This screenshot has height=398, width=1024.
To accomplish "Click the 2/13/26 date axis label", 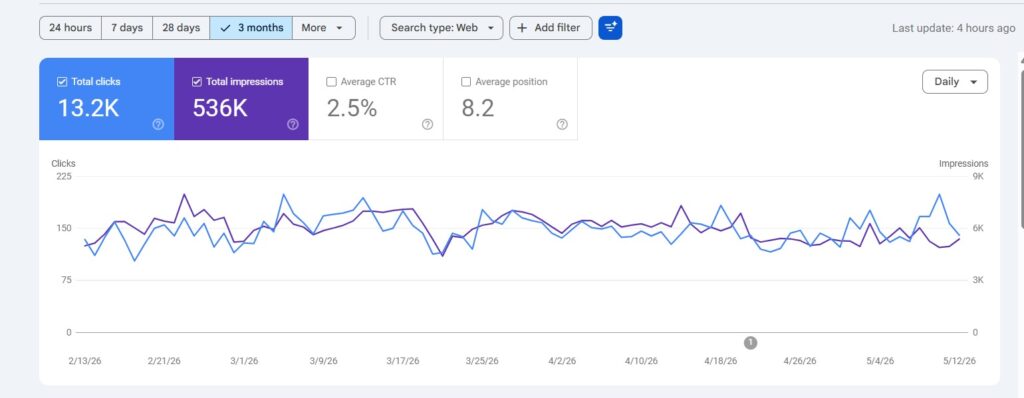I will (x=84, y=361).
